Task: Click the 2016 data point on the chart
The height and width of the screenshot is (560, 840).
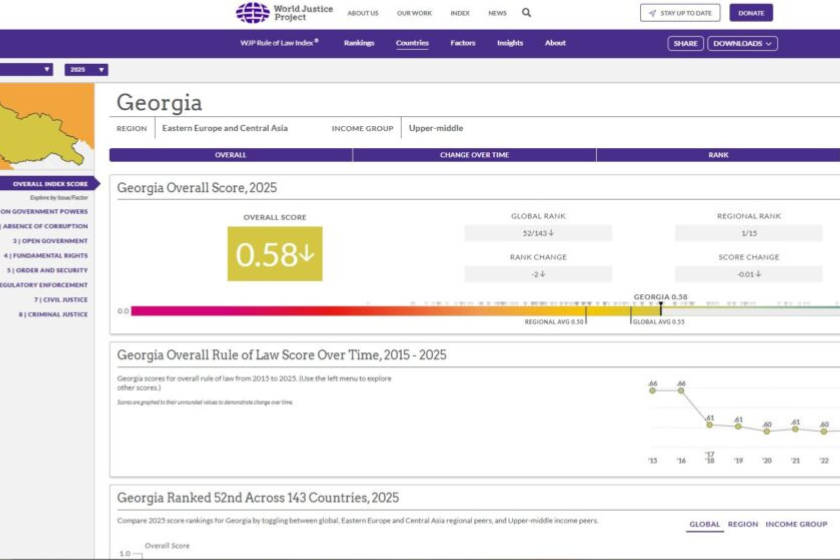Action: click(x=681, y=390)
